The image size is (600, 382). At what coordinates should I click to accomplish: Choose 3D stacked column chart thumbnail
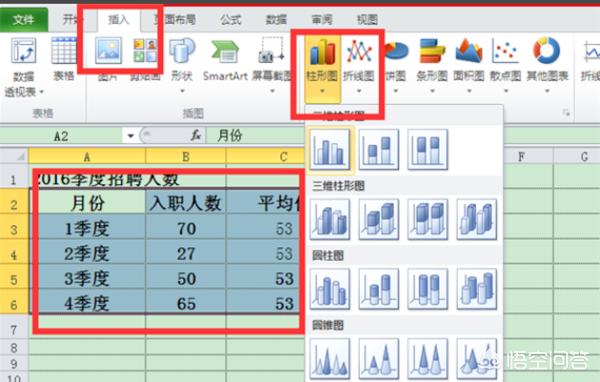[379, 219]
